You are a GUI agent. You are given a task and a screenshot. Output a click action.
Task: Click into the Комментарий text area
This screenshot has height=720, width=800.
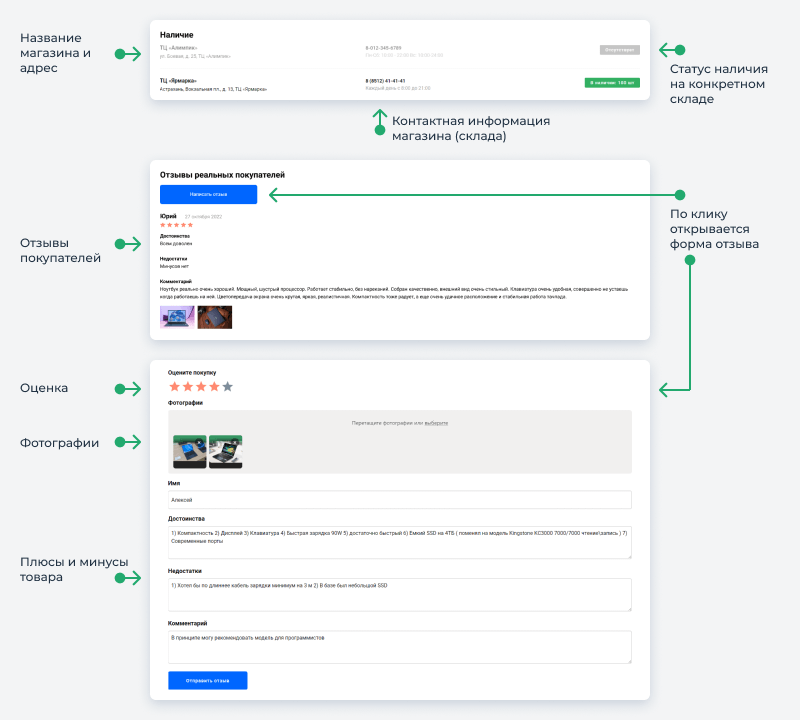399,647
